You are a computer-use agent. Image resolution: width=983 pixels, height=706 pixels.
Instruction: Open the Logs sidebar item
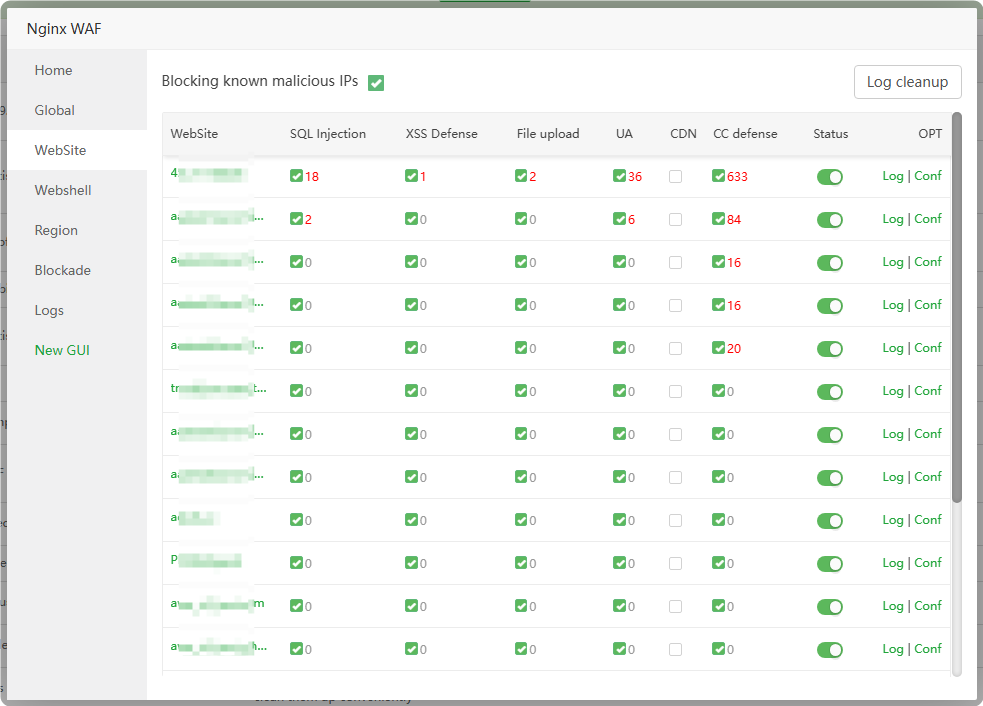pyautogui.click(x=49, y=310)
